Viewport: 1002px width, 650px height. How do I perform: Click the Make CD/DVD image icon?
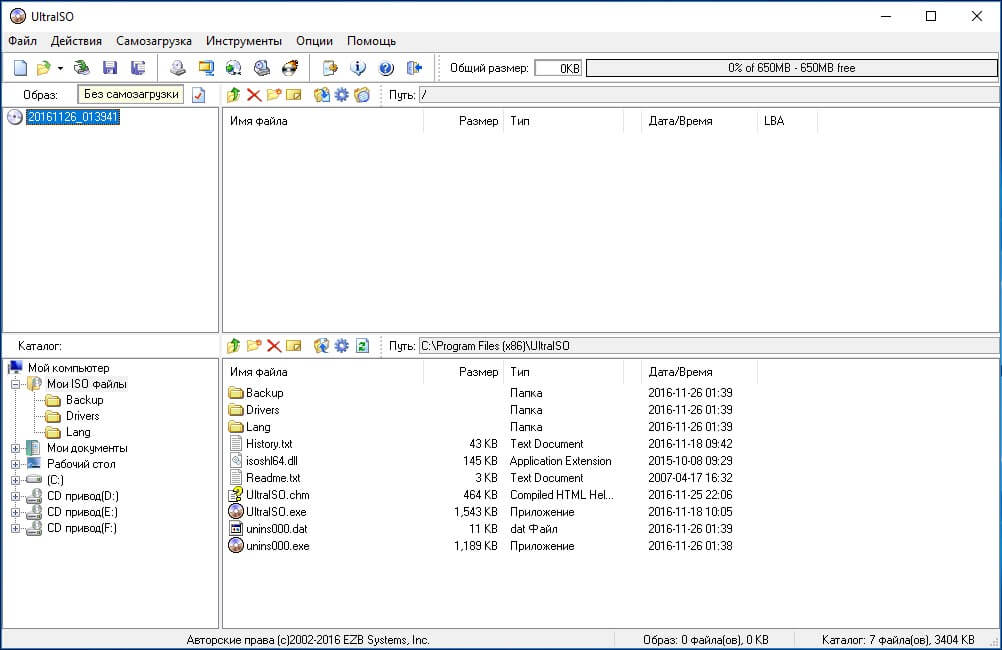click(x=178, y=68)
